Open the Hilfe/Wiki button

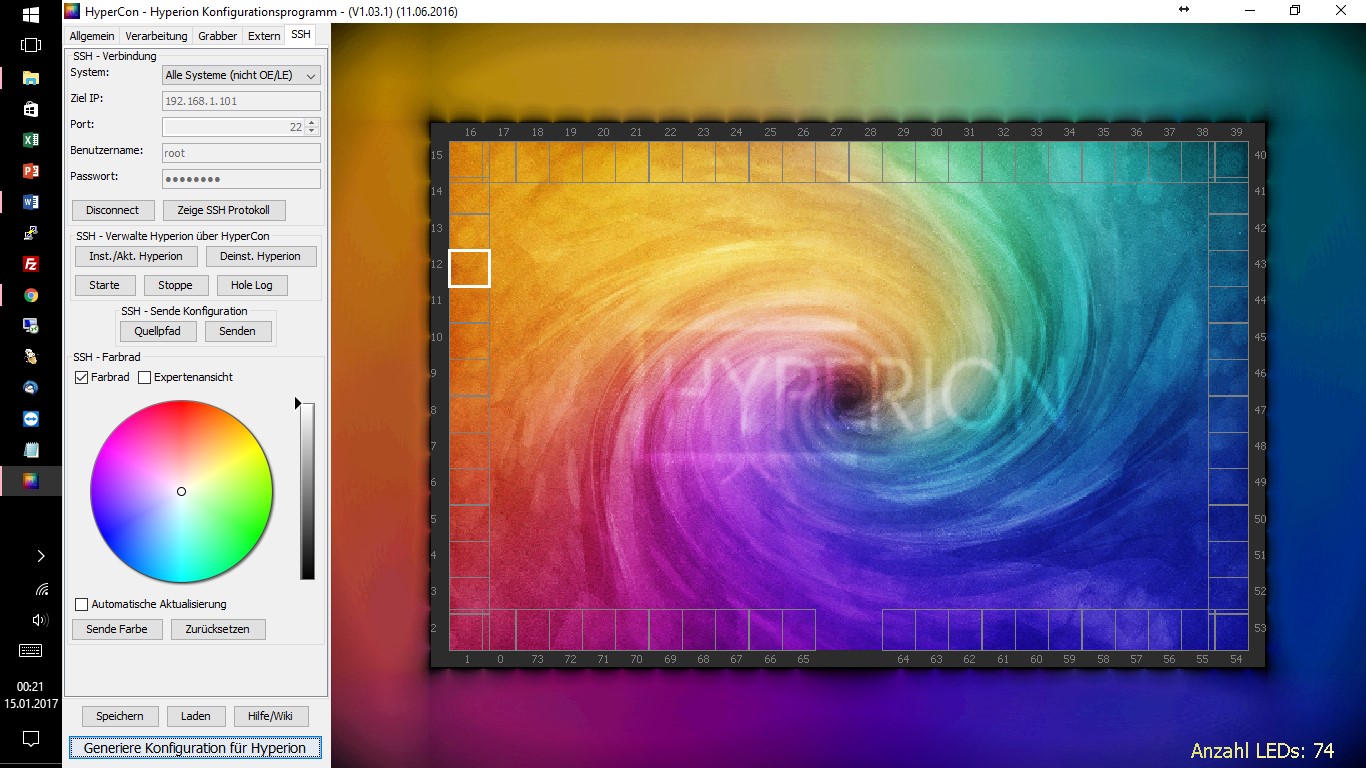271,716
